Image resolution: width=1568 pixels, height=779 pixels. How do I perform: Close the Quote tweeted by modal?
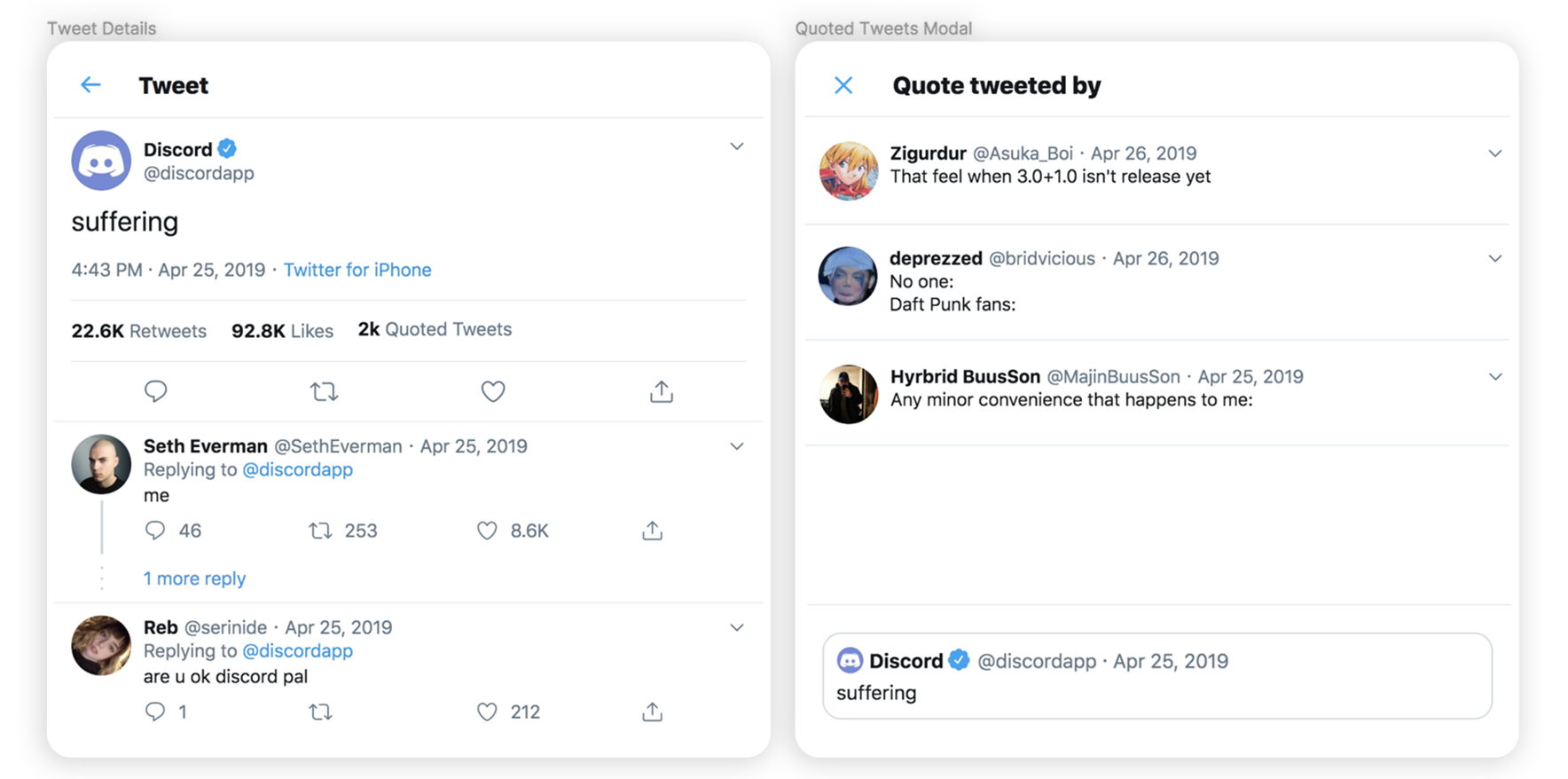tap(843, 85)
